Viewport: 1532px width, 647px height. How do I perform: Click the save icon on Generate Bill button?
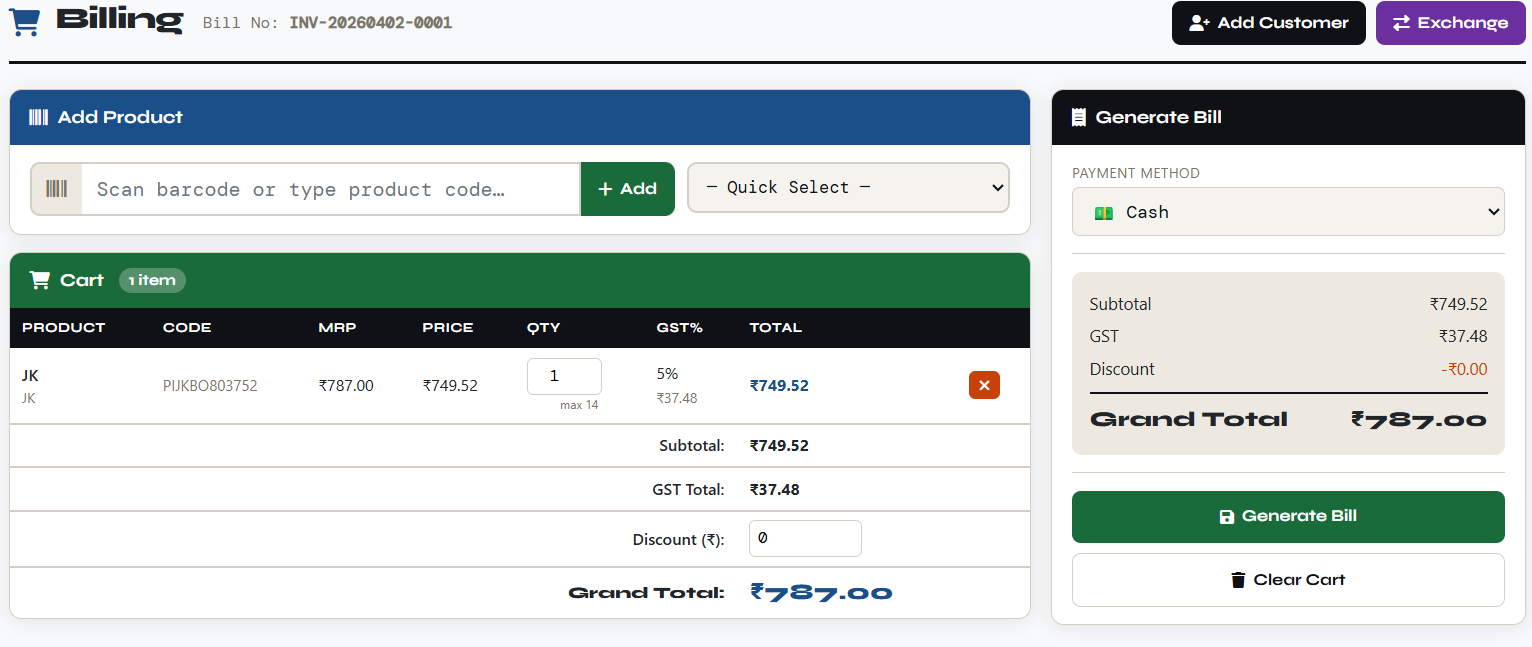[1227, 516]
